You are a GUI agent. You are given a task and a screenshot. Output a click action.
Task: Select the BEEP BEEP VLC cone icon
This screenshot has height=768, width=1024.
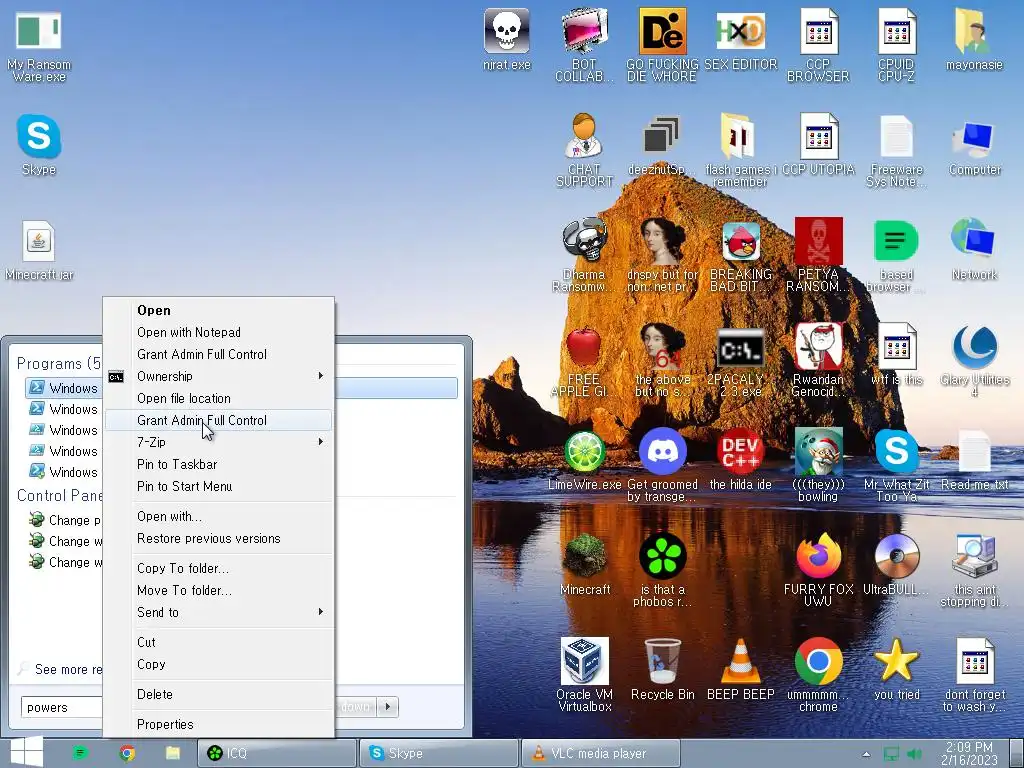(x=741, y=662)
